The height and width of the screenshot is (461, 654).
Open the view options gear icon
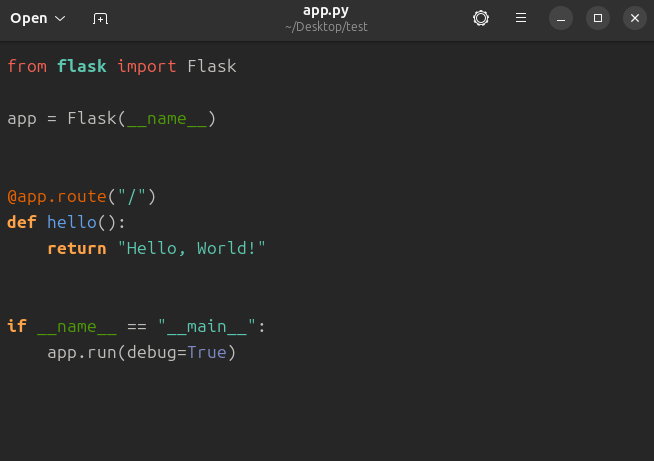(480, 18)
